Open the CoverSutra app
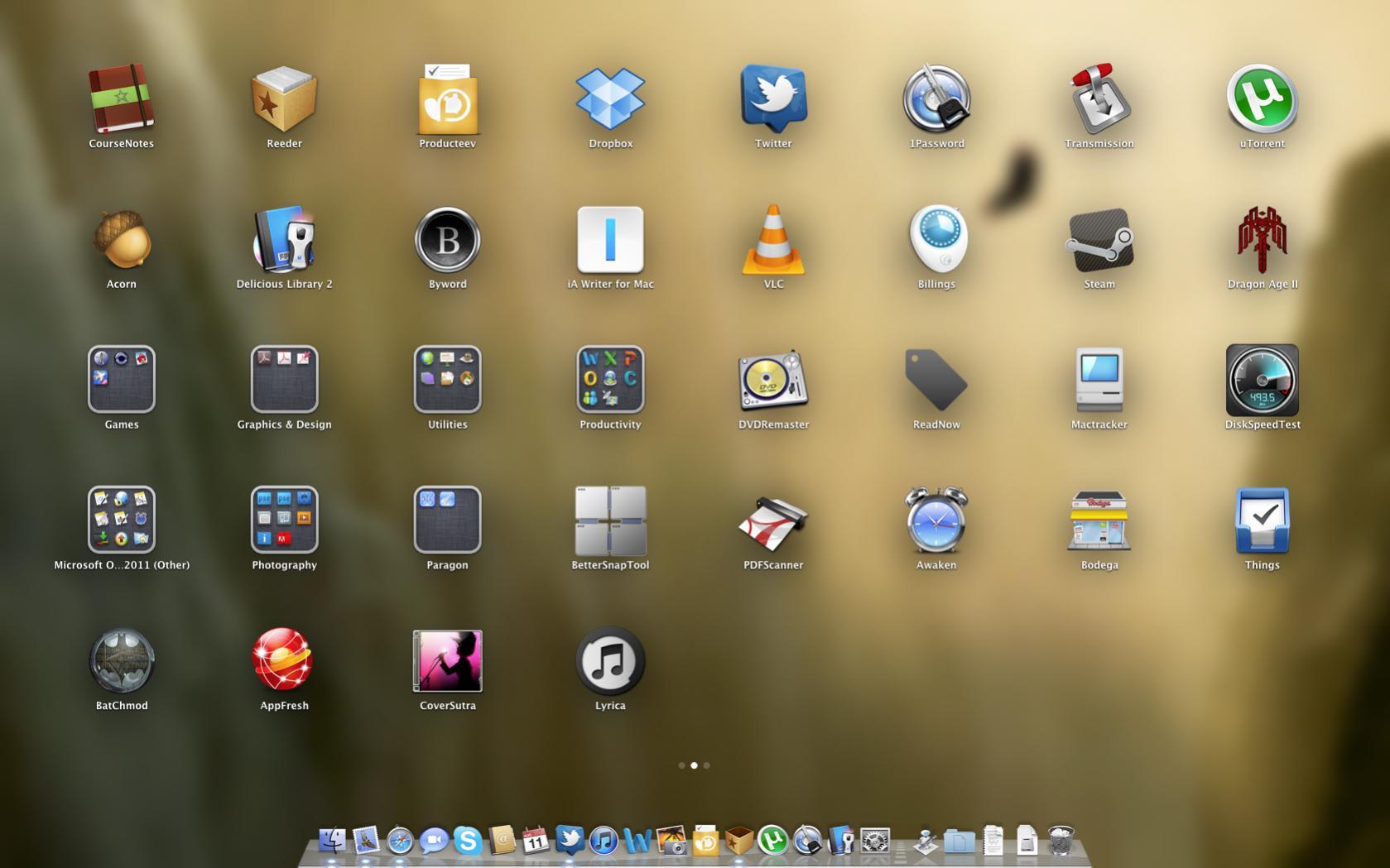This screenshot has height=868, width=1390. (447, 660)
